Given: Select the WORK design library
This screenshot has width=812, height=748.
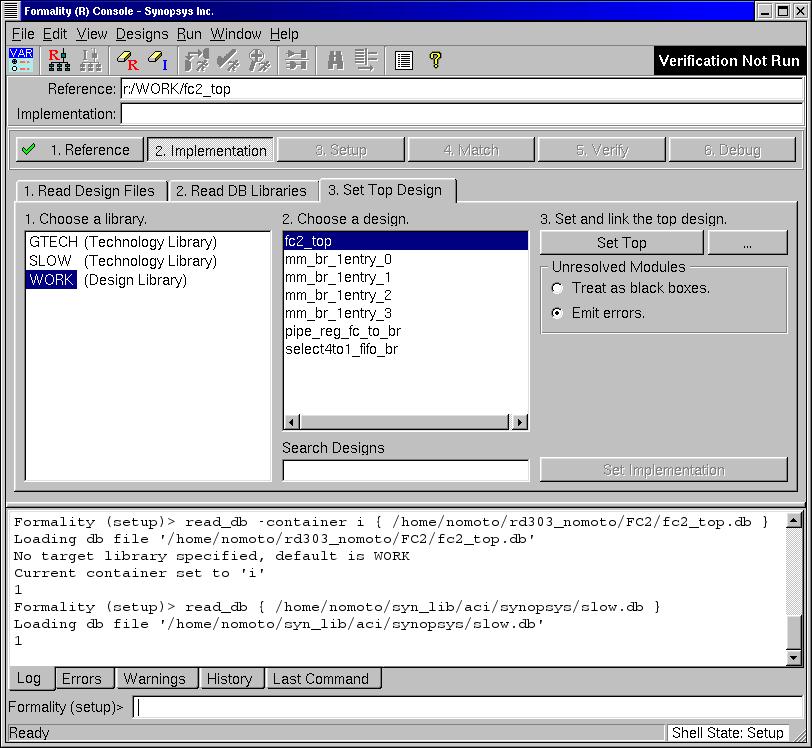Looking at the screenshot, I should (x=108, y=280).
